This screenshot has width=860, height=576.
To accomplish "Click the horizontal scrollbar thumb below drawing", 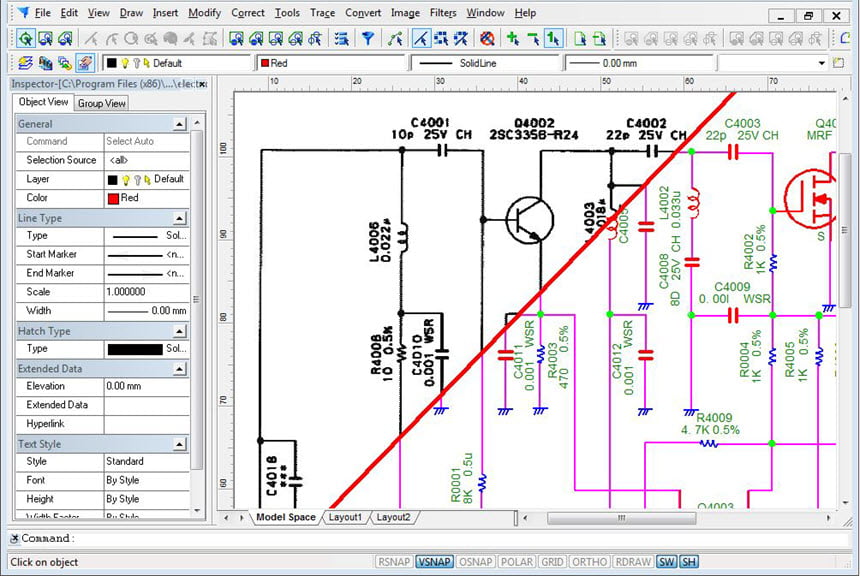I will coord(621,518).
